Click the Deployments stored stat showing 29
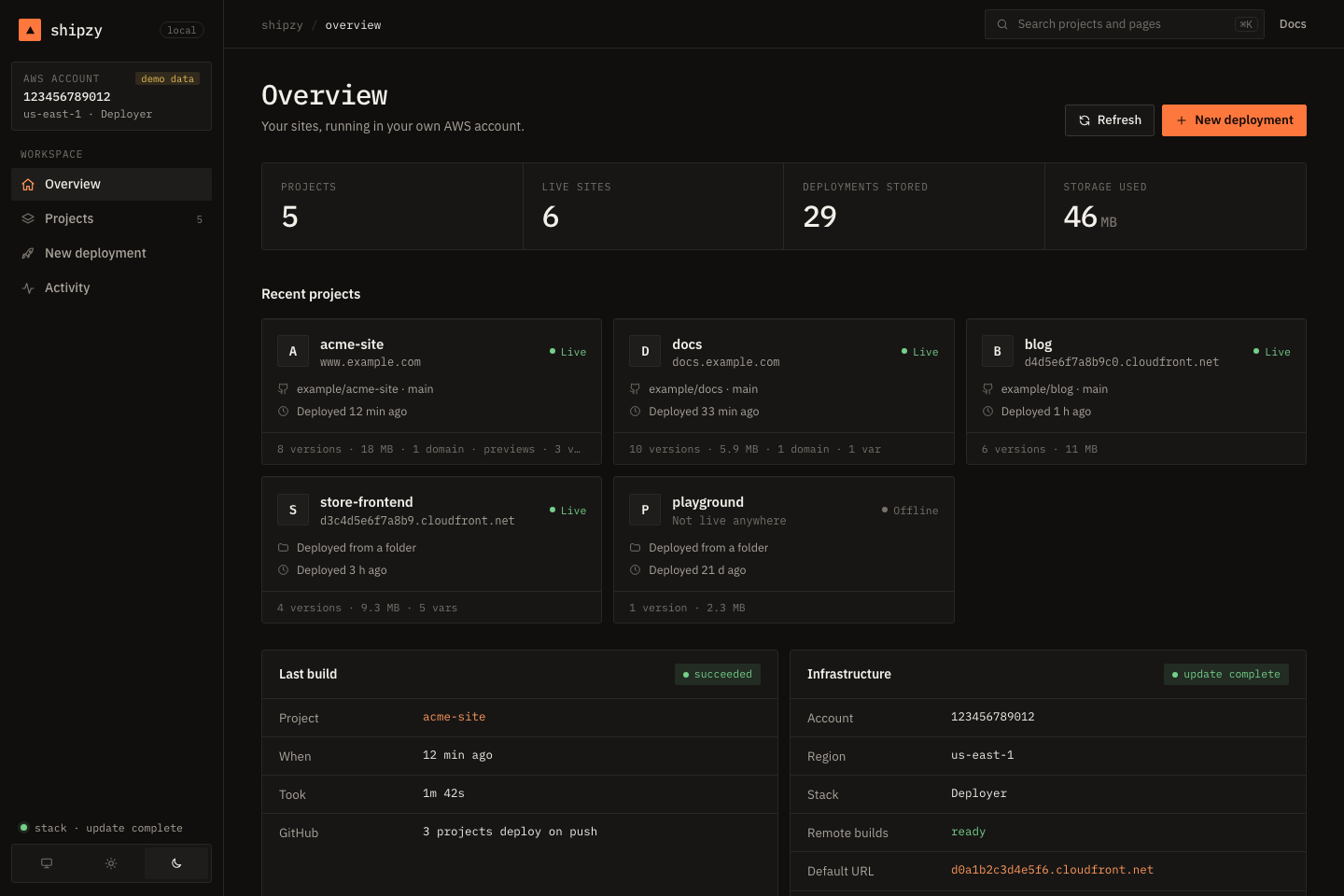The width and height of the screenshot is (1344, 896). (x=914, y=206)
